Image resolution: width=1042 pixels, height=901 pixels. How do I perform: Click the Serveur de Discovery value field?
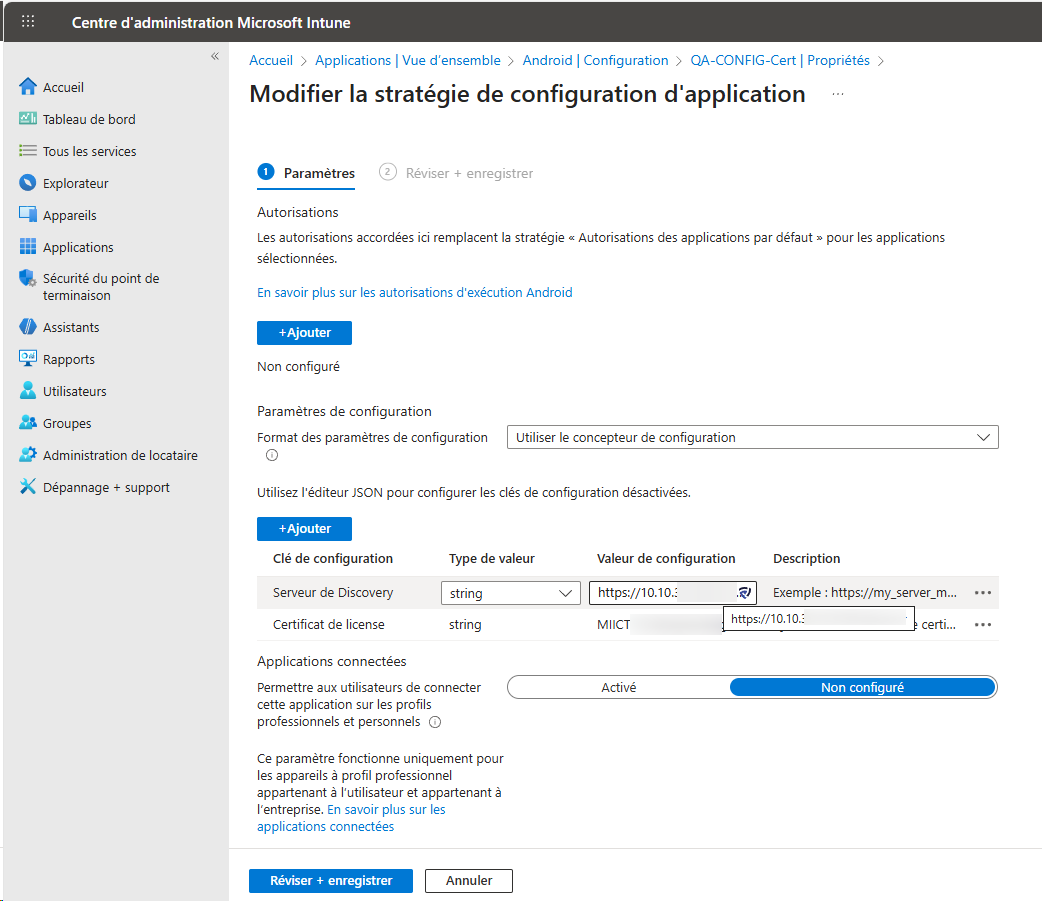[x=660, y=593]
